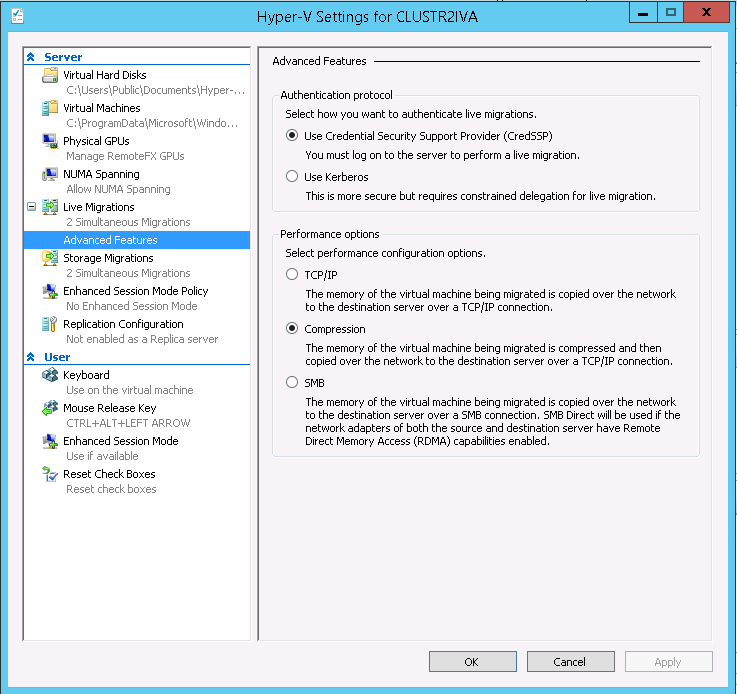Click the Physical GPUs monitor icon

50,141
